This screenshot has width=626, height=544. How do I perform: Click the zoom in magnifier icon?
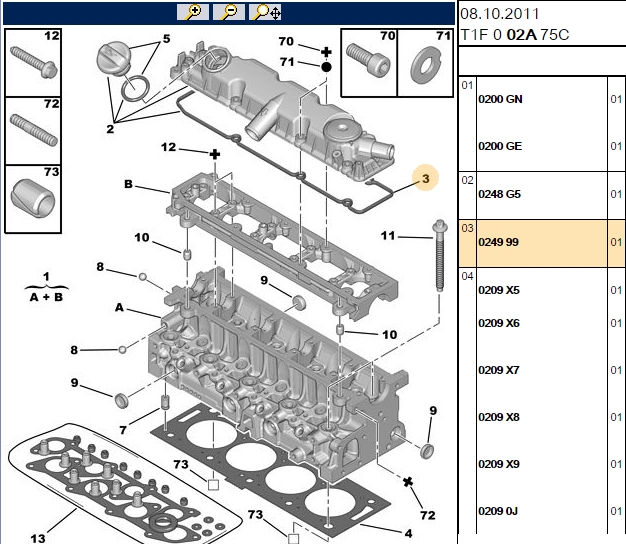point(193,12)
